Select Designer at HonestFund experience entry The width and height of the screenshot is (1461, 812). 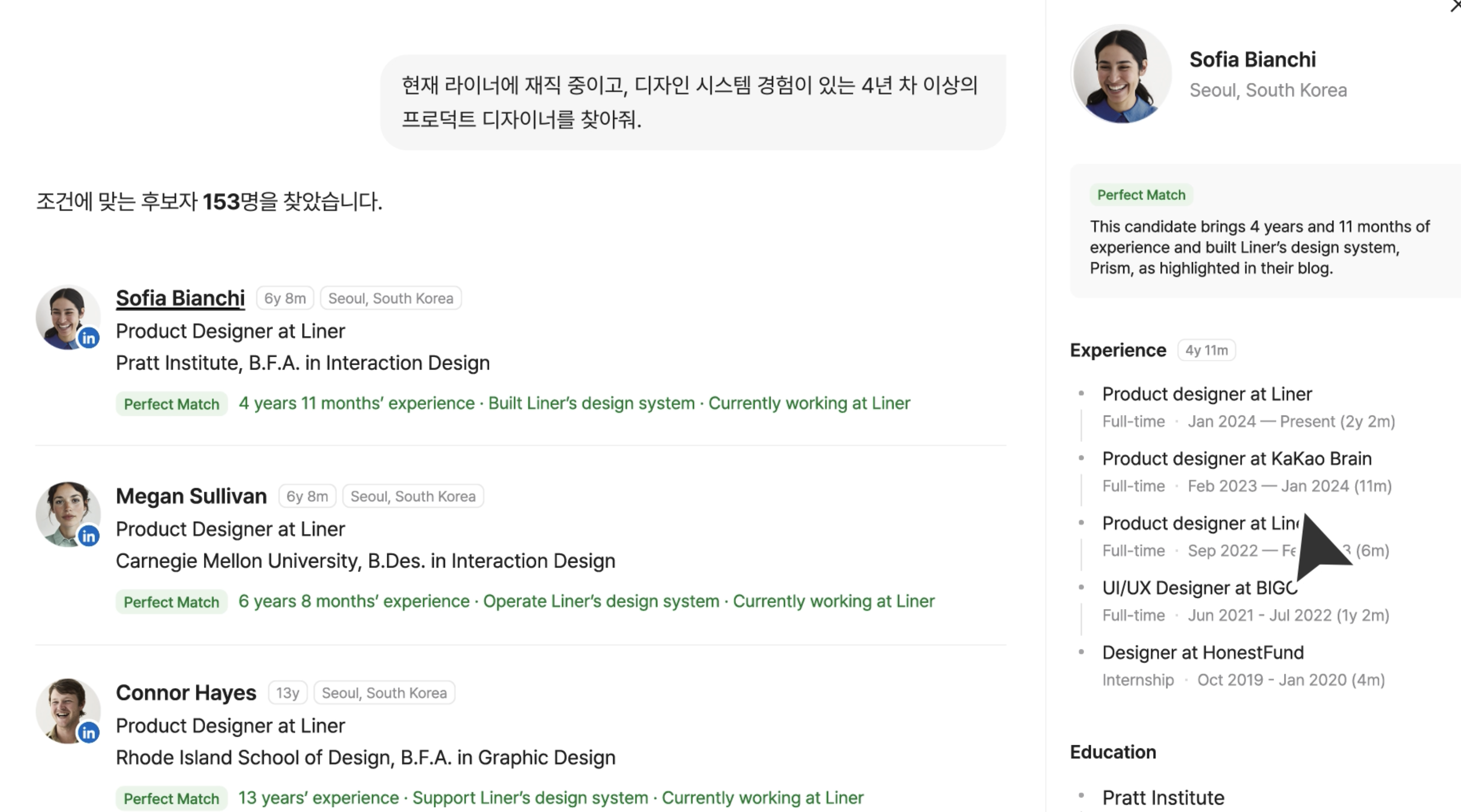[1202, 652]
